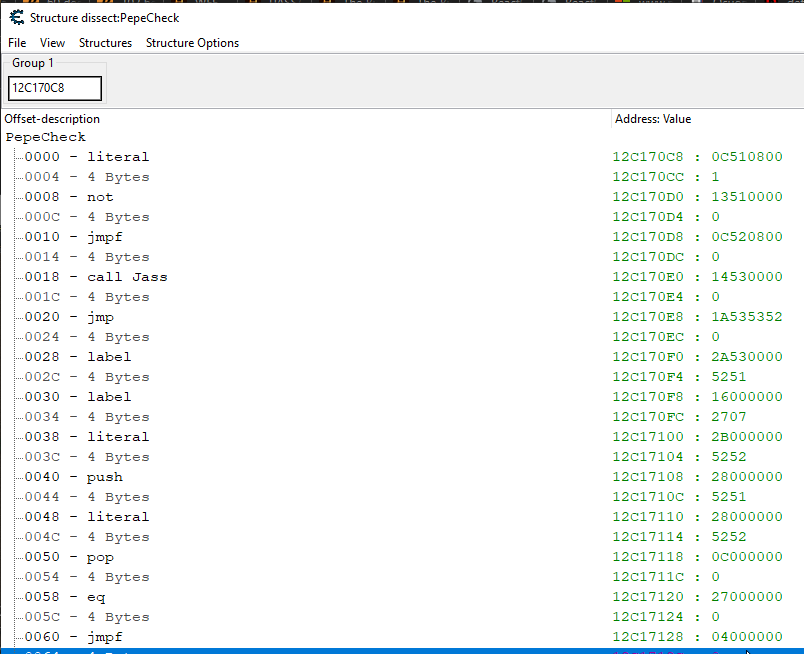Screen dimensions: 804x654
Task: Click value 12C170D4 : 0
Action: tap(666, 217)
